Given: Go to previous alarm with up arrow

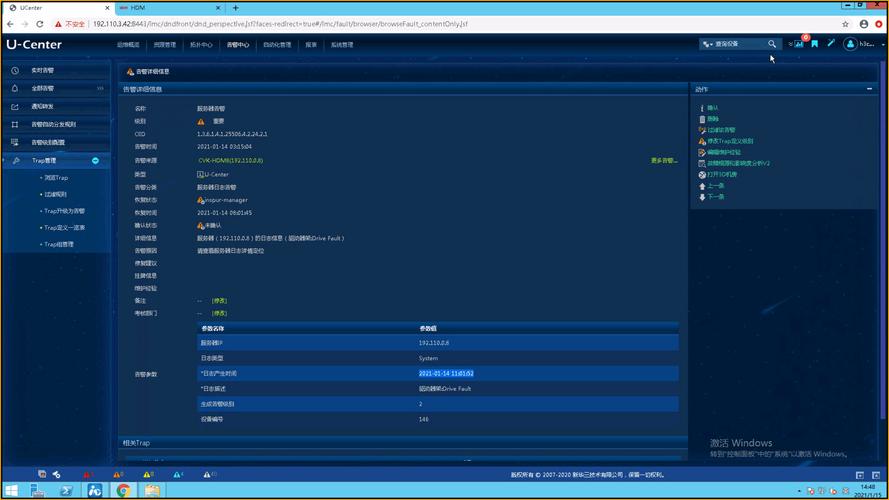Looking at the screenshot, I should point(702,185).
